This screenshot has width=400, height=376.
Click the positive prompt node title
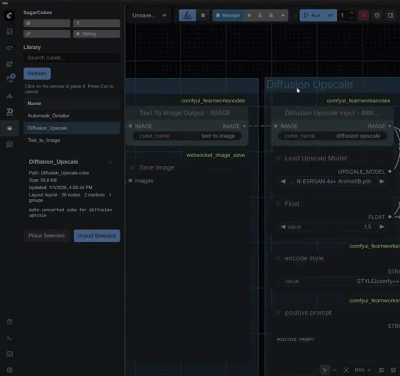coord(308,313)
